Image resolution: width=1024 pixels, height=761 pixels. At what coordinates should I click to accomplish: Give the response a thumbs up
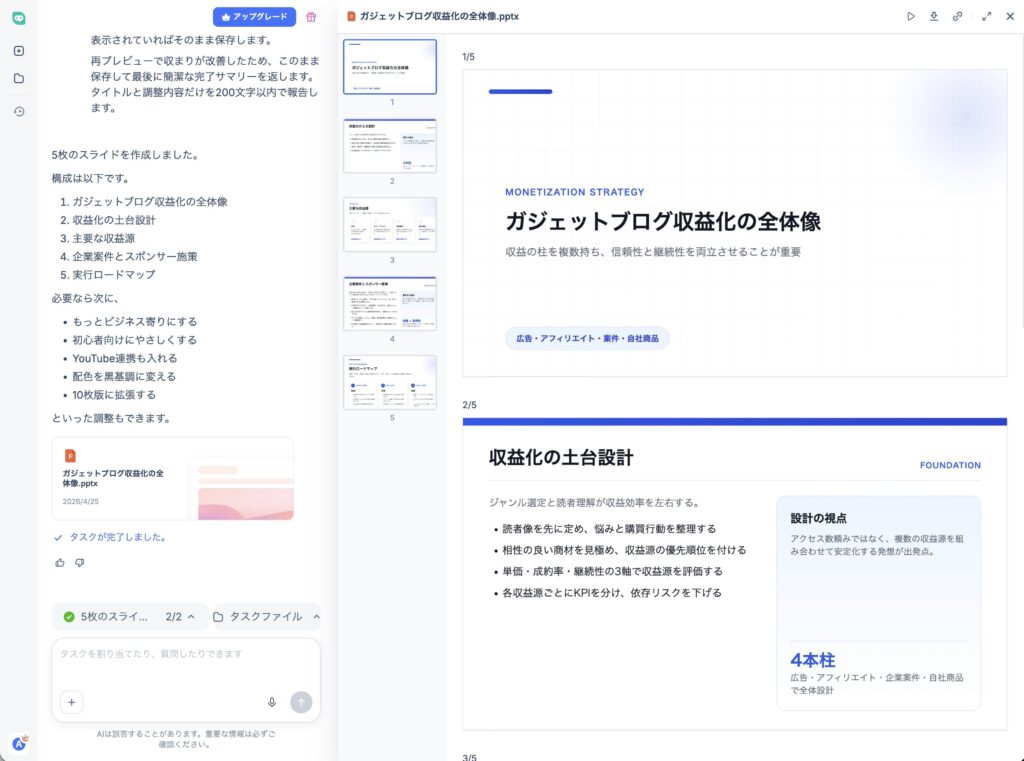[x=60, y=562]
